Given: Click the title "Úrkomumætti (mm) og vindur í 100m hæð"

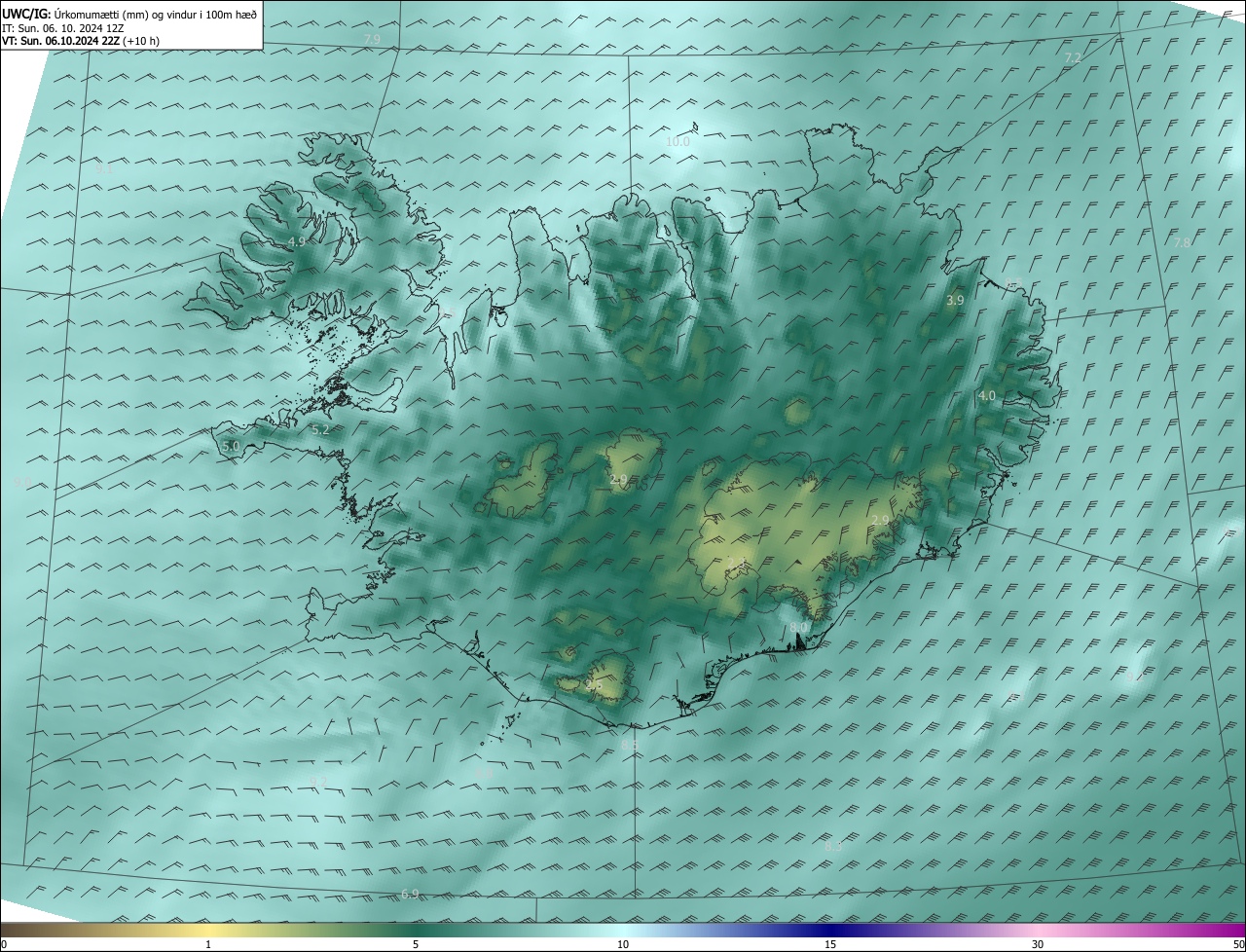Looking at the screenshot, I should [x=154, y=14].
